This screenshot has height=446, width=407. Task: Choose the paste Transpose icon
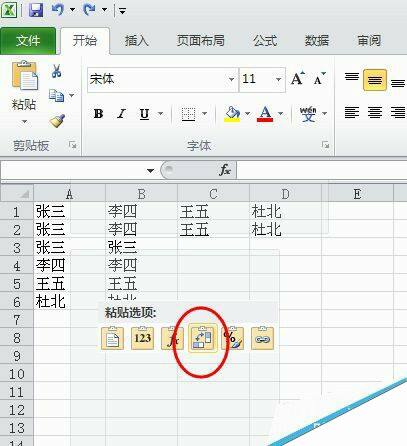pos(202,338)
